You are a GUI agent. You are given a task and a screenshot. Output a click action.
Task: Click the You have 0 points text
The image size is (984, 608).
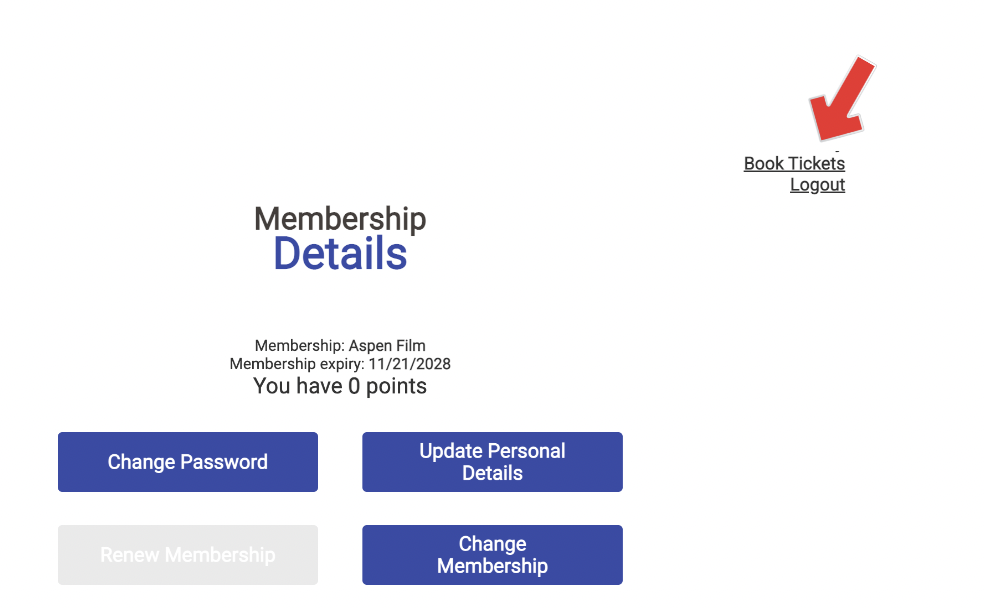tap(340, 386)
